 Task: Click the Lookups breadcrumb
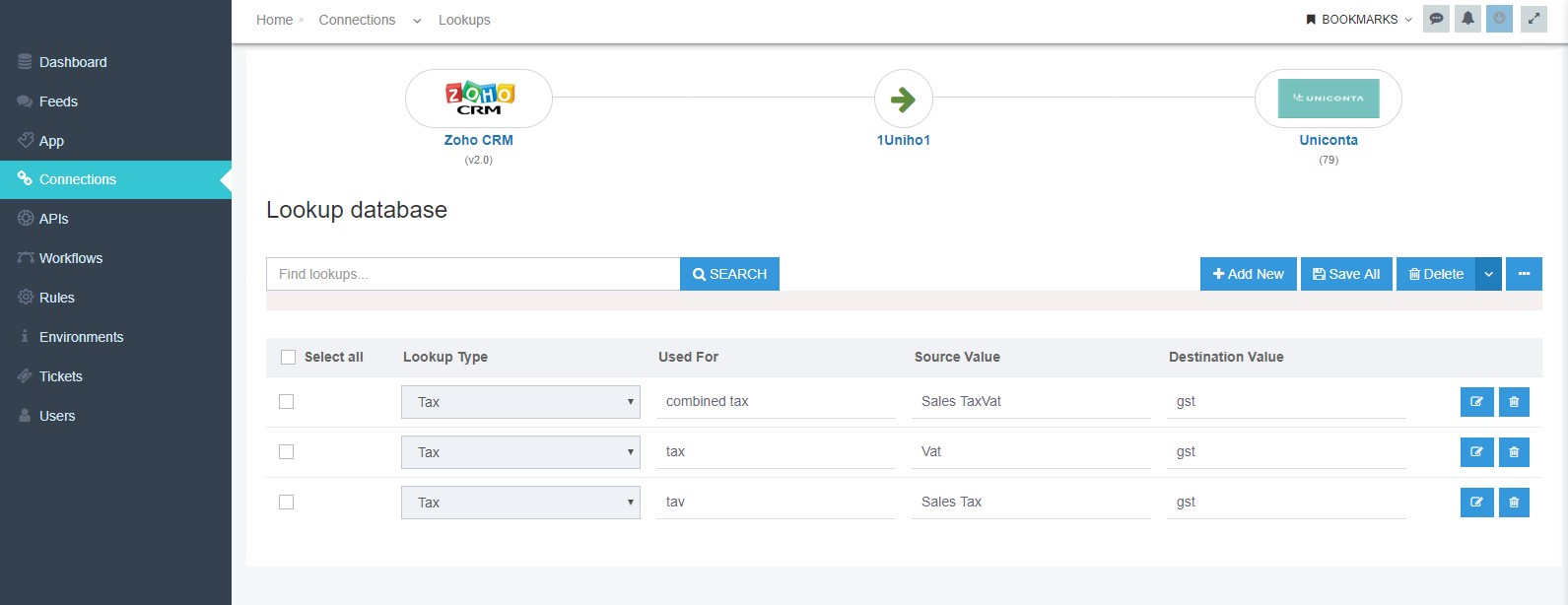(464, 20)
